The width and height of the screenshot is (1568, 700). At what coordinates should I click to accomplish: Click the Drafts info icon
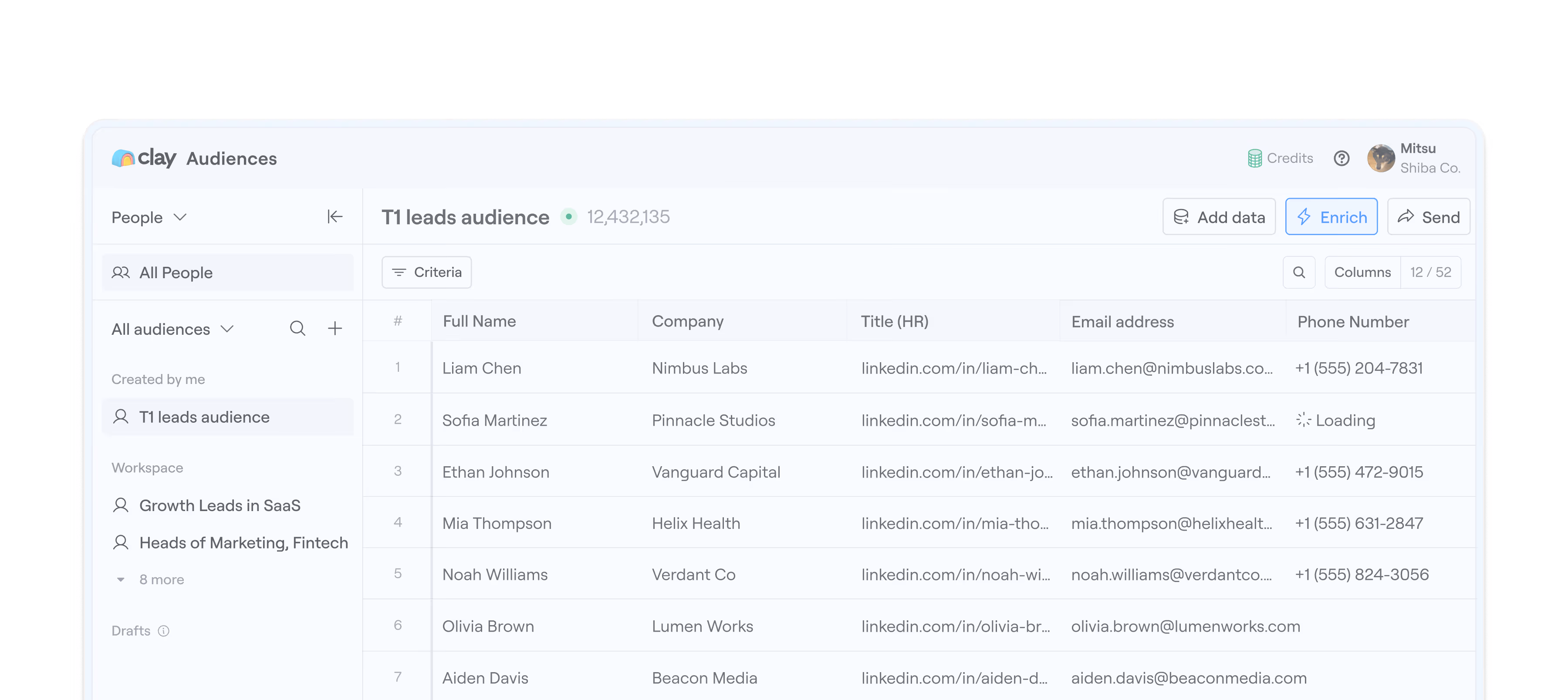pos(164,631)
